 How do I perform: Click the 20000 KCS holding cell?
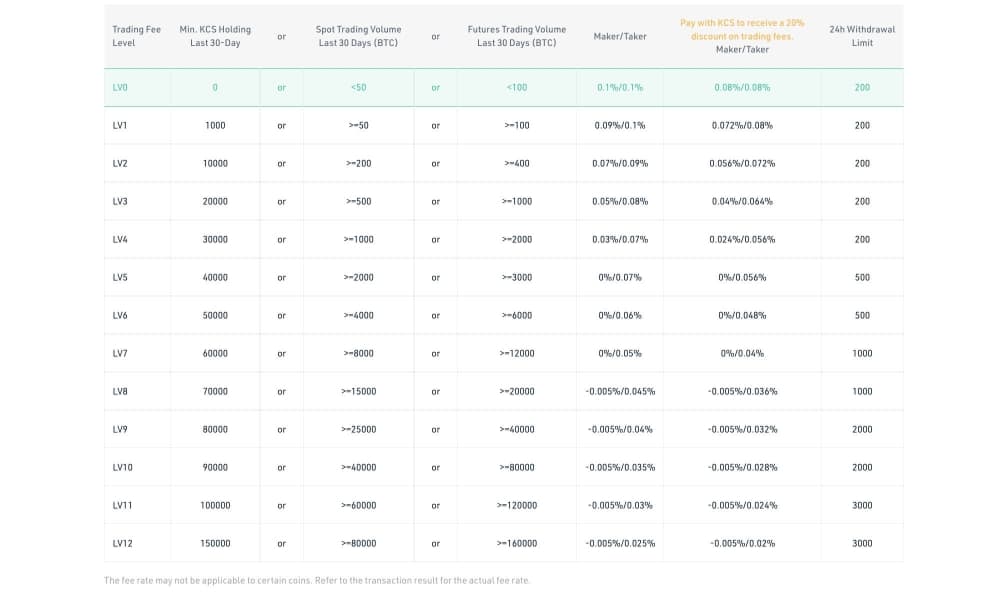215,201
